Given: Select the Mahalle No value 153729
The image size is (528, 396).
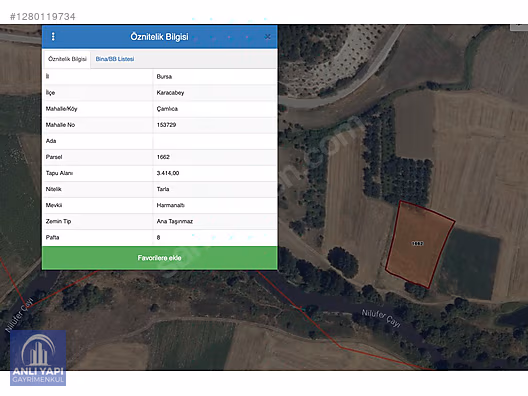Looking at the screenshot, I should [166, 125].
